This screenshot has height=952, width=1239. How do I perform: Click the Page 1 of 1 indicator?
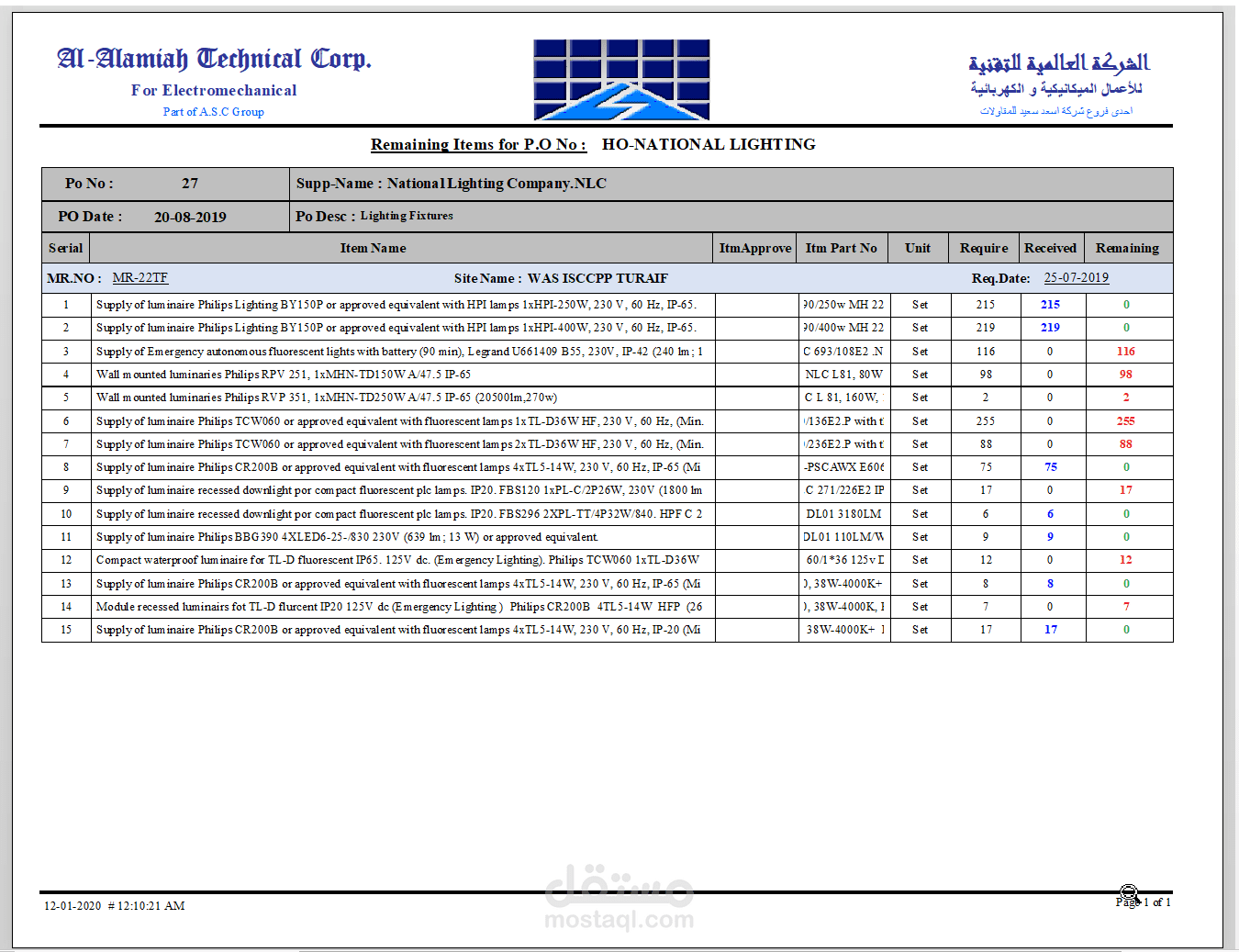pyautogui.click(x=1144, y=902)
